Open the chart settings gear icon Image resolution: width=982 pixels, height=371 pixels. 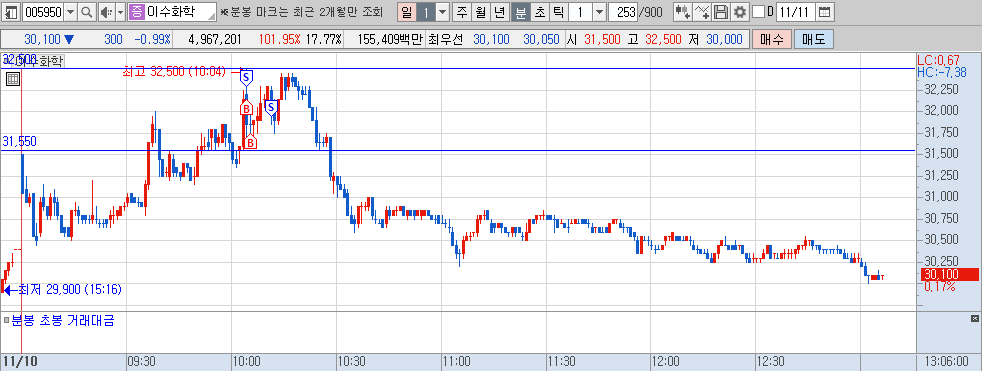[740, 12]
